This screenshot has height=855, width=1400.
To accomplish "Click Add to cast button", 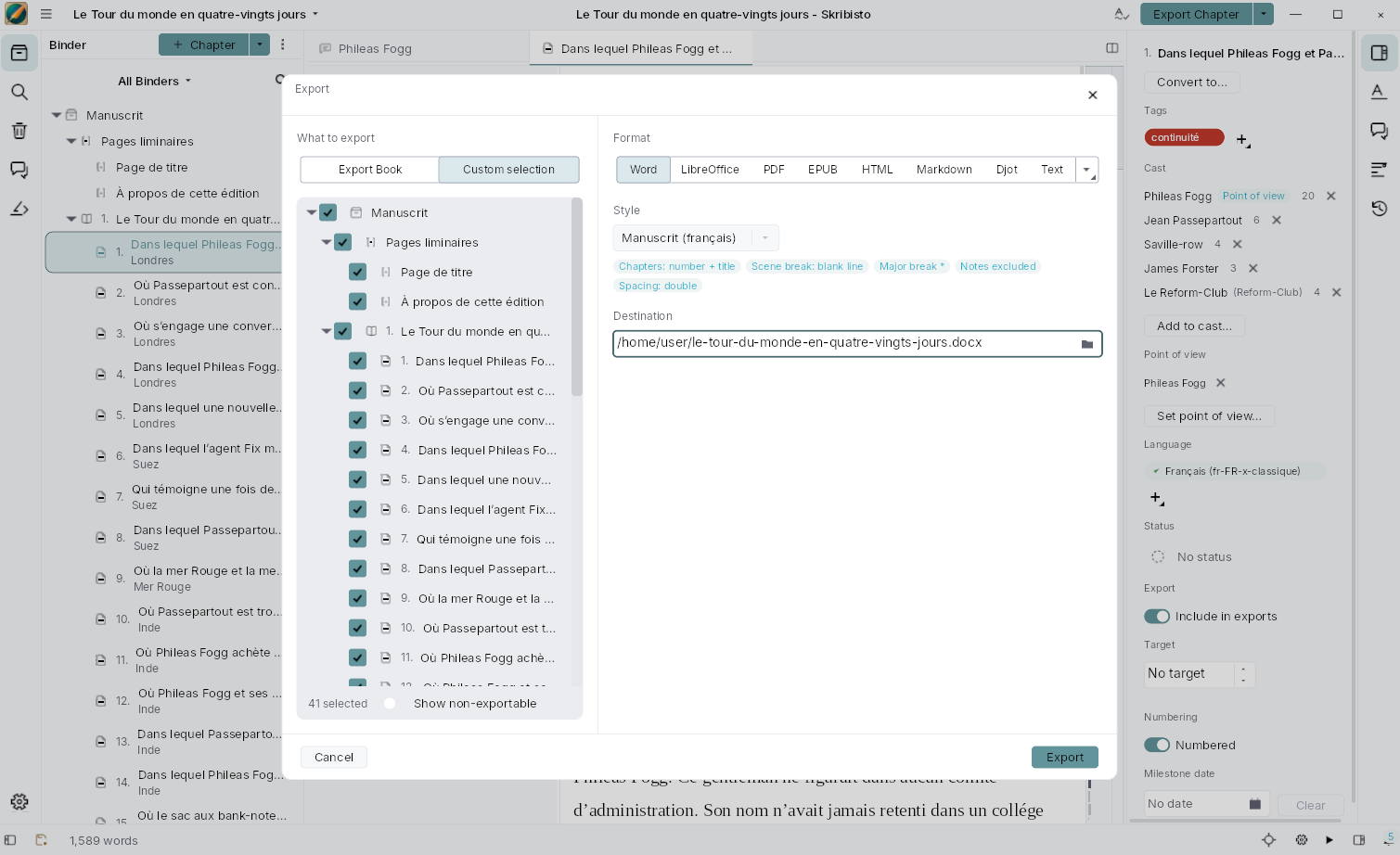I will [1195, 326].
